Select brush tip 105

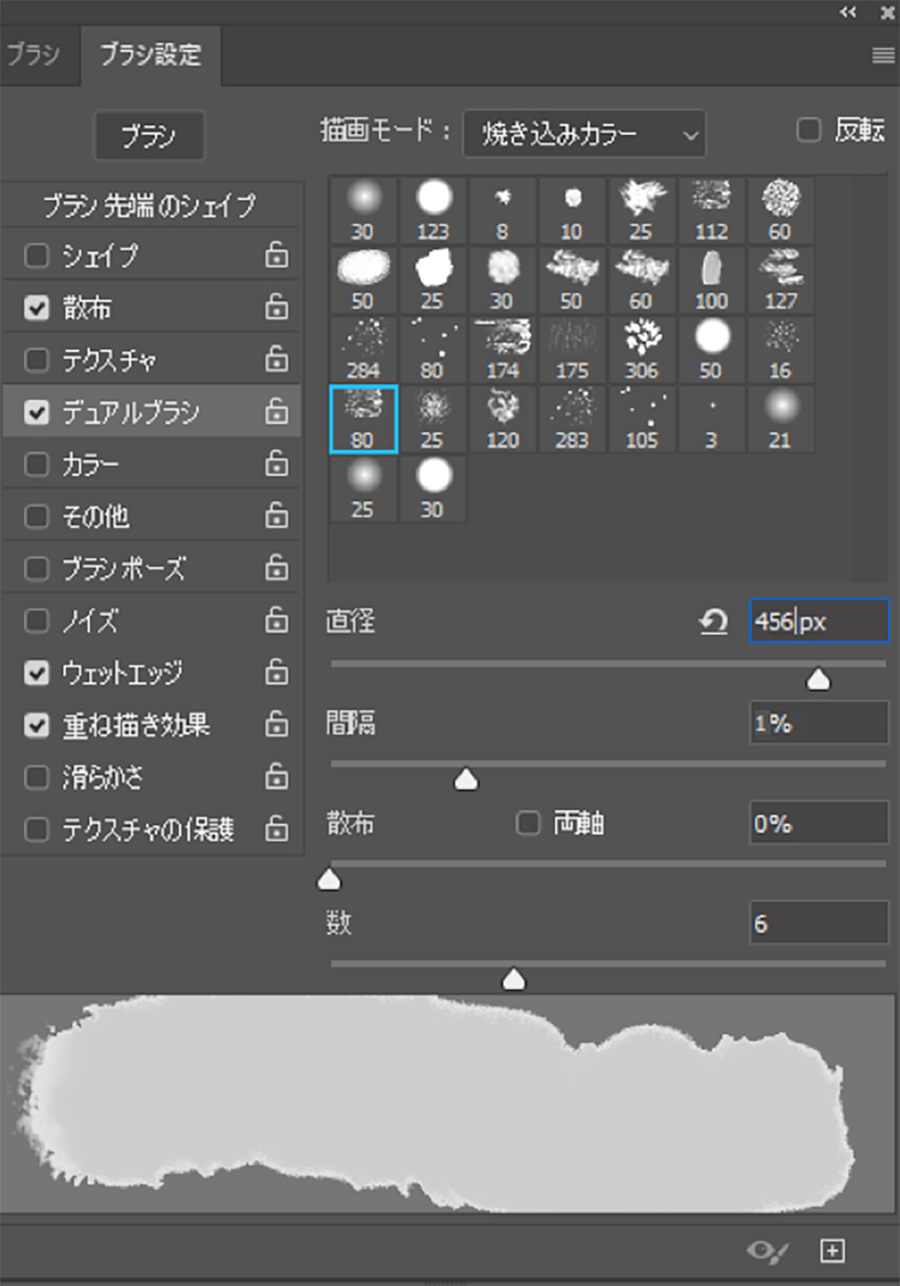tap(641, 419)
